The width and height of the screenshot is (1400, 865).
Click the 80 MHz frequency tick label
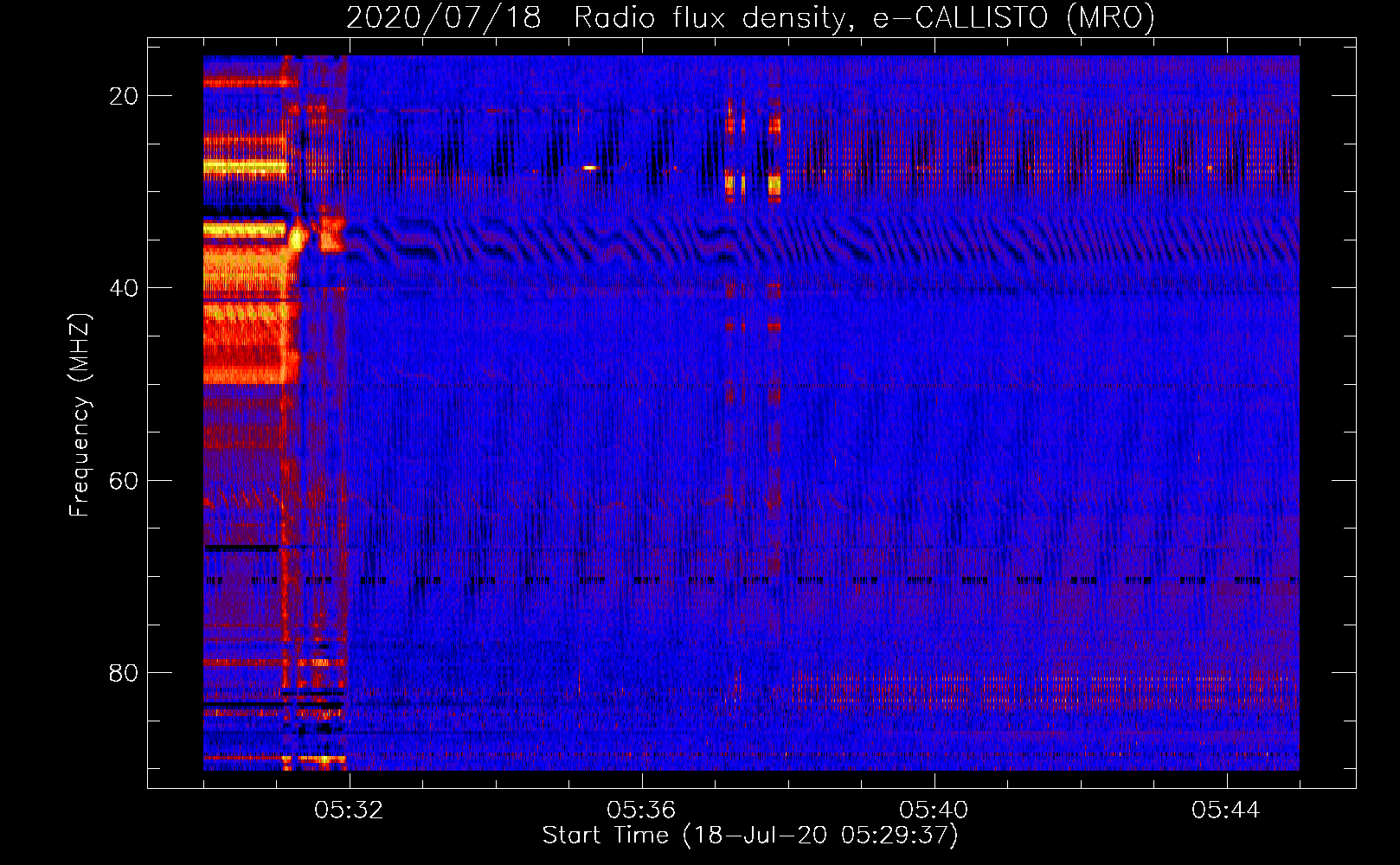[124, 672]
